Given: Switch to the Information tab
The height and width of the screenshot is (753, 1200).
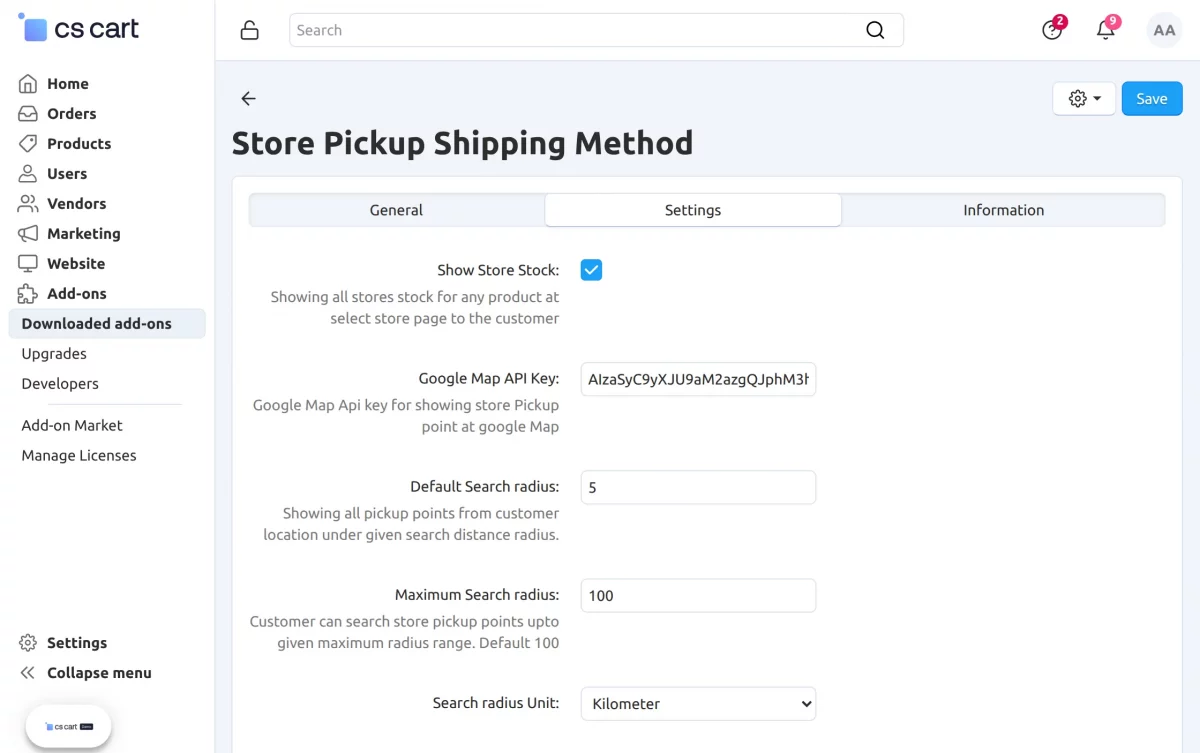Looking at the screenshot, I should point(1004,210).
